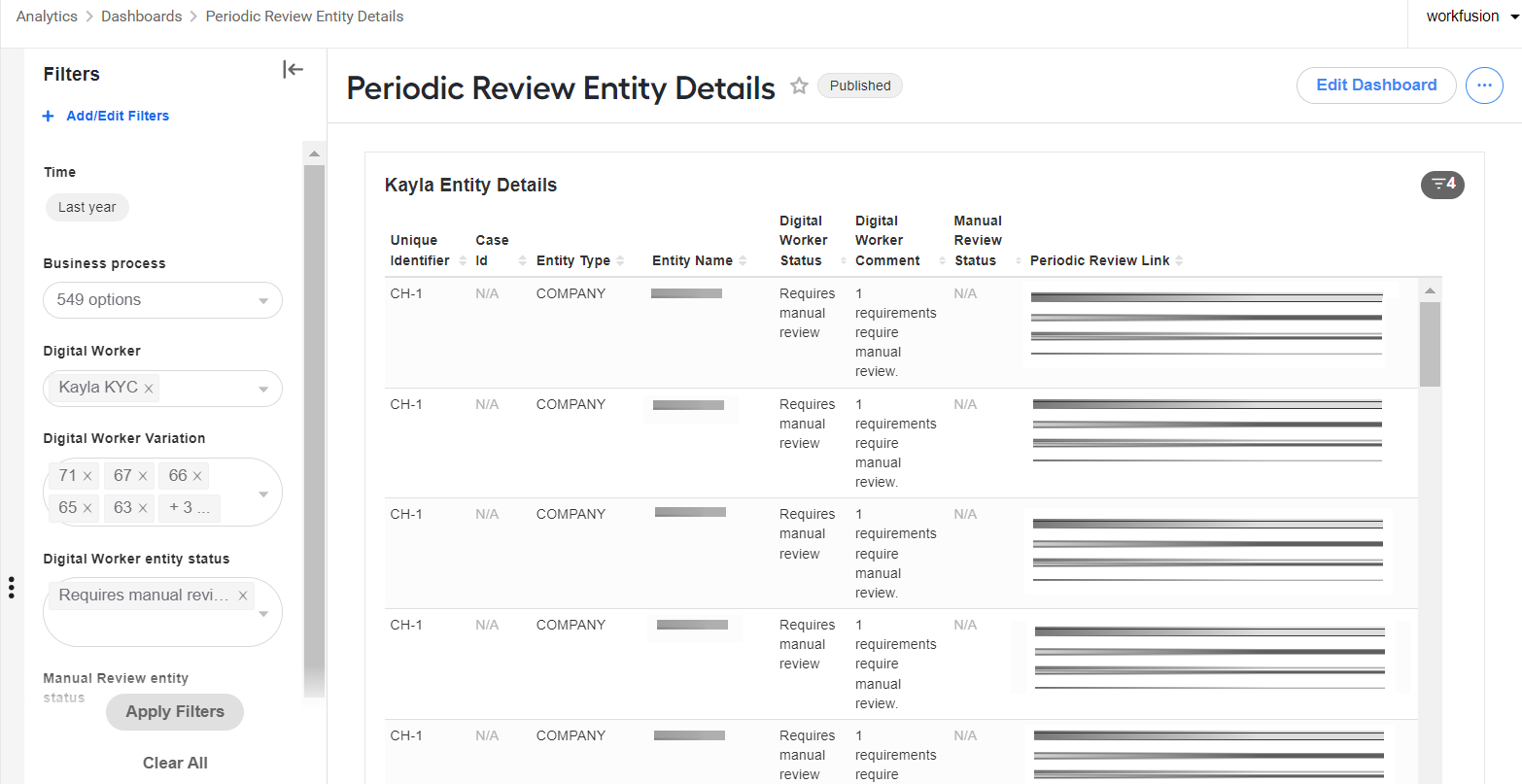The height and width of the screenshot is (784, 1522).
Task: Click the Apply Filters button
Action: click(x=175, y=712)
